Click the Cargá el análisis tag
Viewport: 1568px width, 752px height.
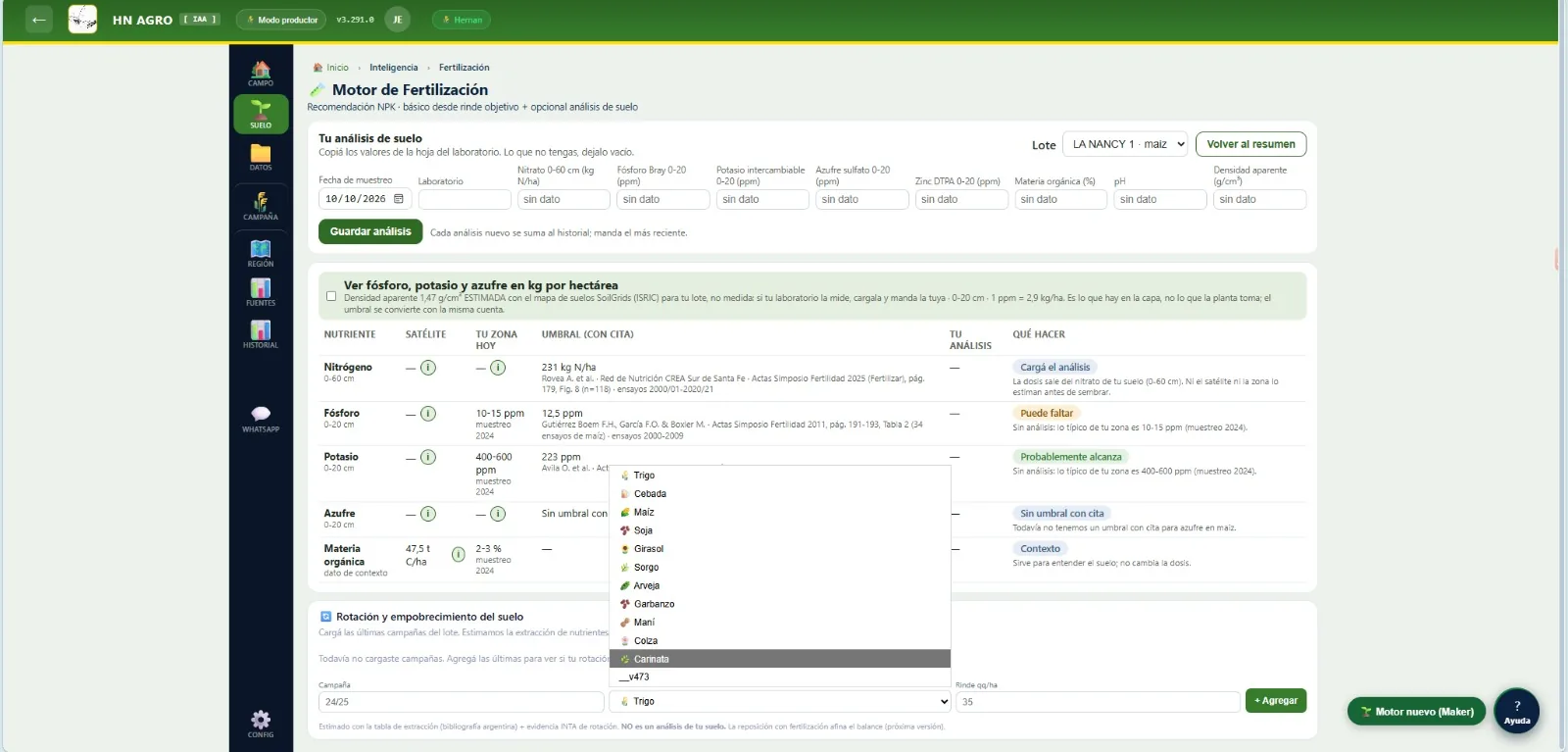coord(1054,368)
